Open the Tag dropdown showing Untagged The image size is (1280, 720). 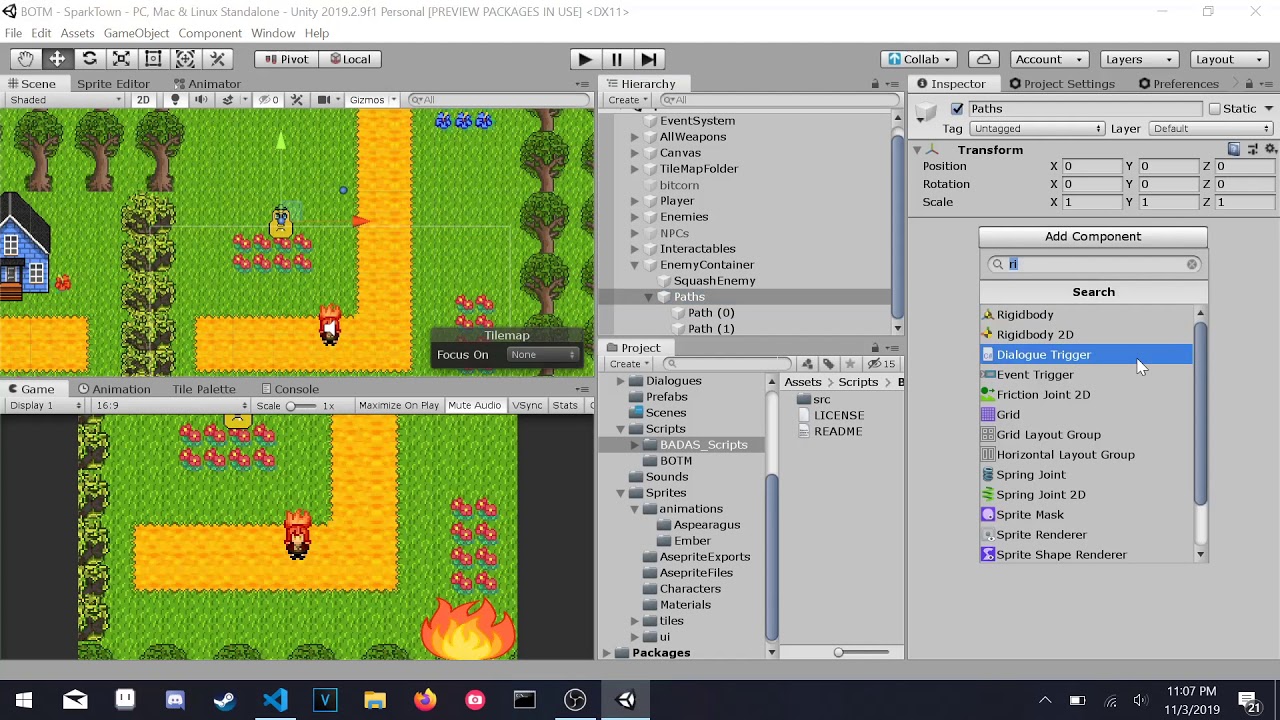pos(1036,129)
